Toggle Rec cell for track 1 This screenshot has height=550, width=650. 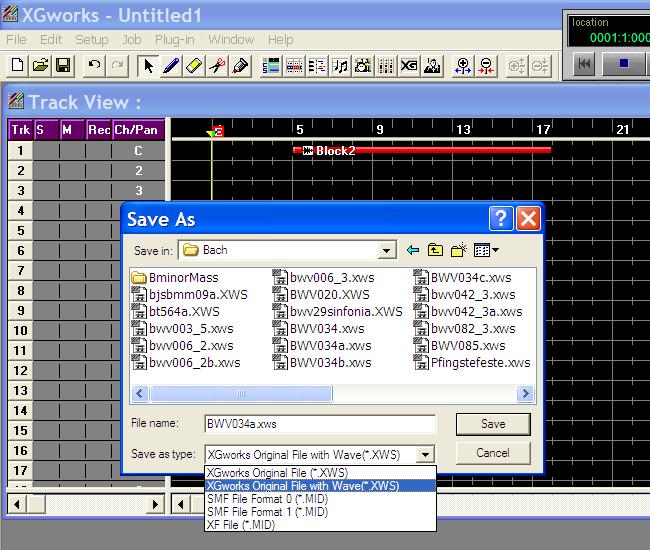98,150
